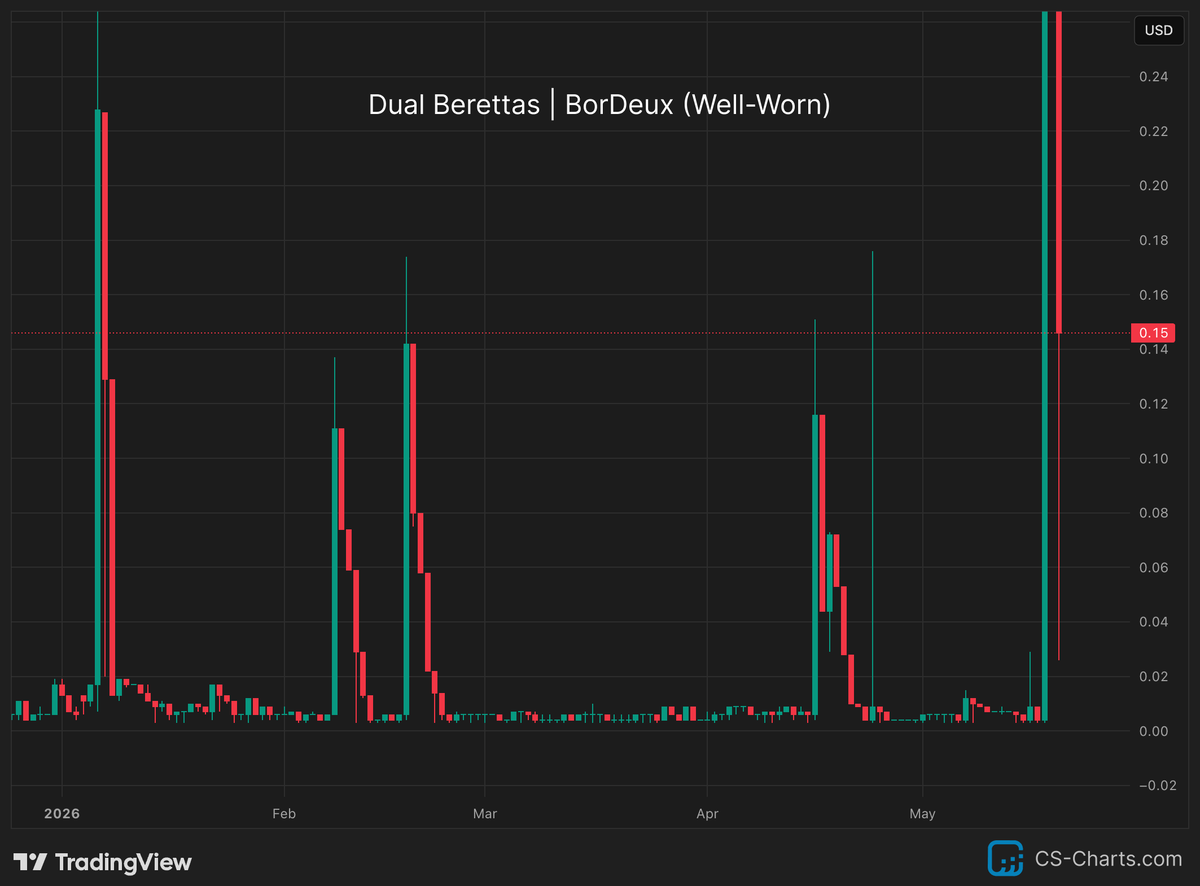Image resolution: width=1200 pixels, height=886 pixels.
Task: Click the 0.08 price axis label
Action: pyautogui.click(x=1153, y=513)
